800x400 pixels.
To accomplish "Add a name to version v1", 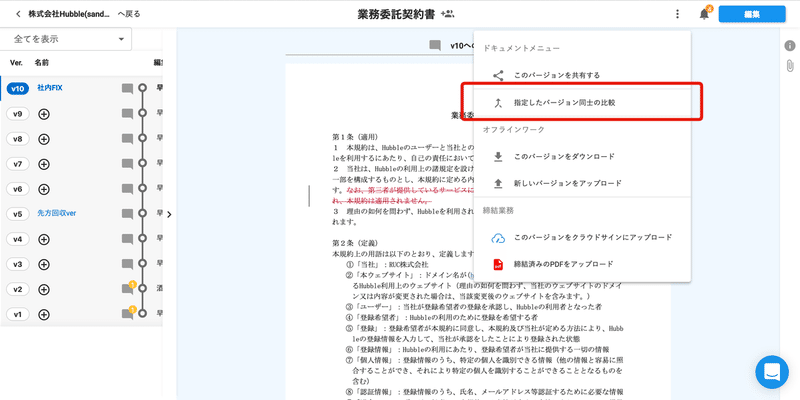I will pos(44,314).
